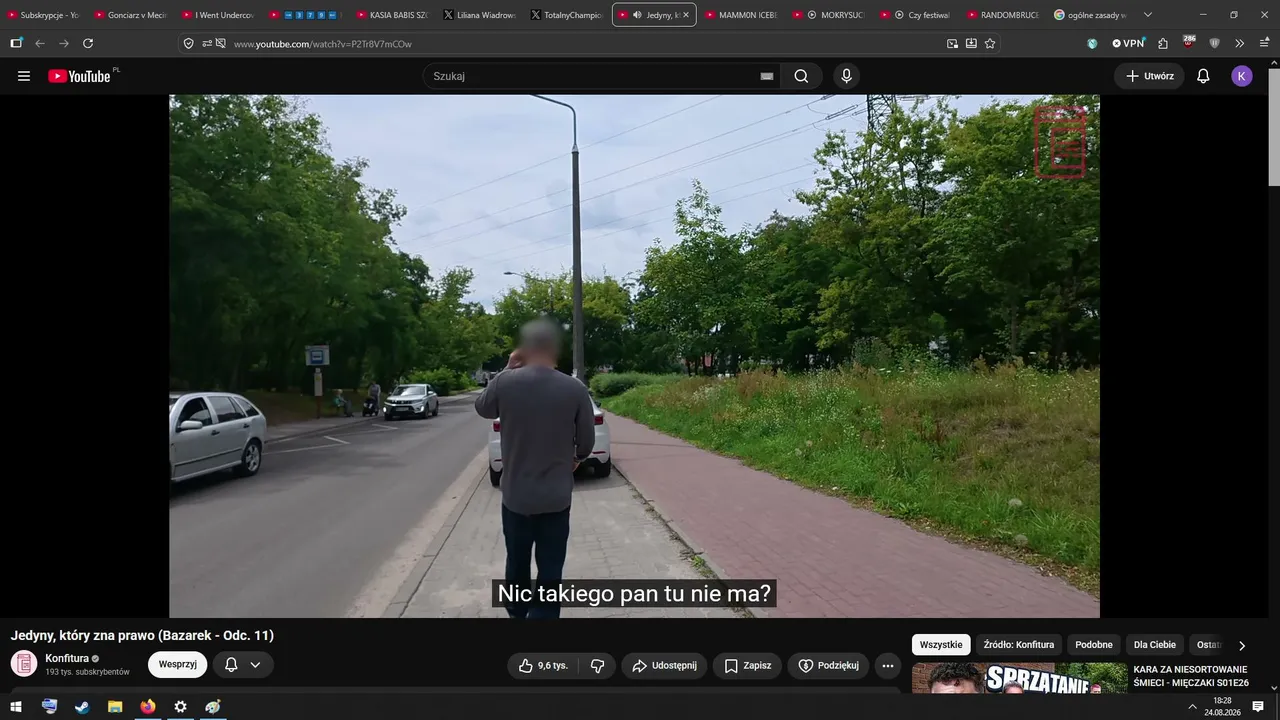Click Udostępnij to share the video
1280x720 pixels.
(x=664, y=665)
